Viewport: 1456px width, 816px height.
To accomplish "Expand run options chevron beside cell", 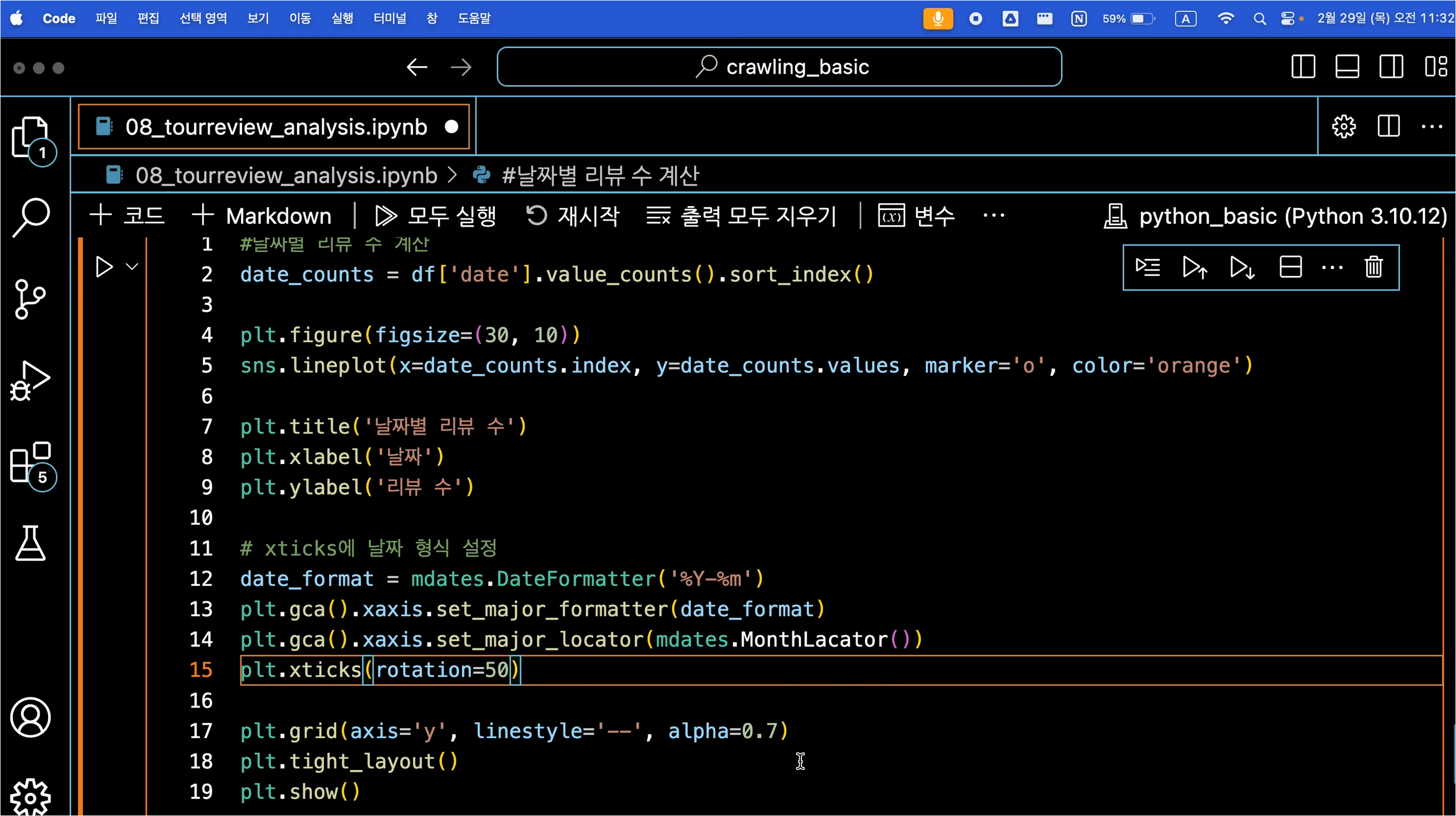I will click(133, 266).
